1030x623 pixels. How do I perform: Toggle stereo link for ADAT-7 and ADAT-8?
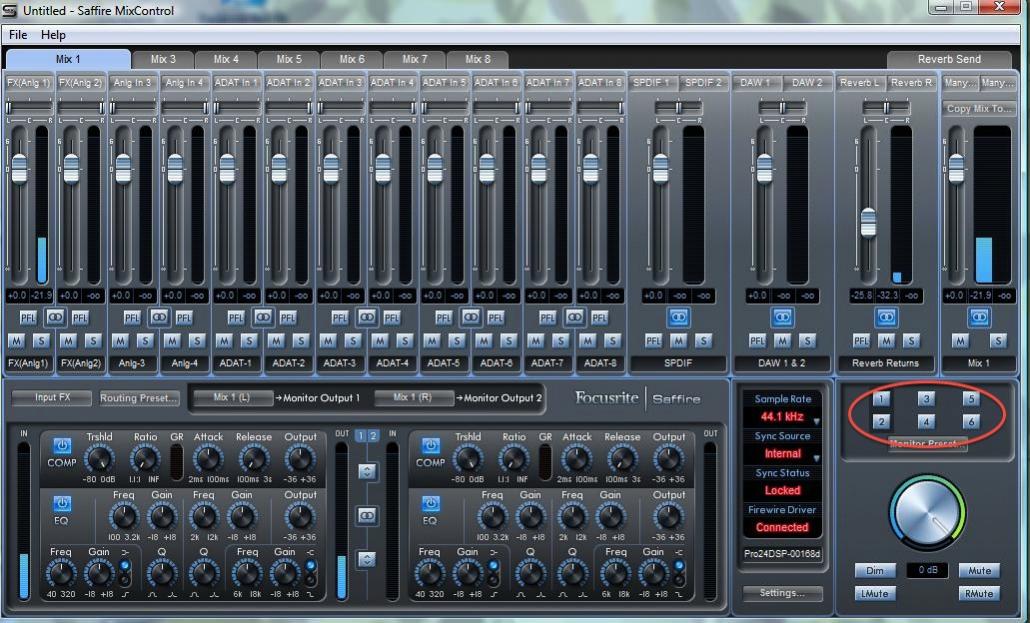click(x=573, y=317)
